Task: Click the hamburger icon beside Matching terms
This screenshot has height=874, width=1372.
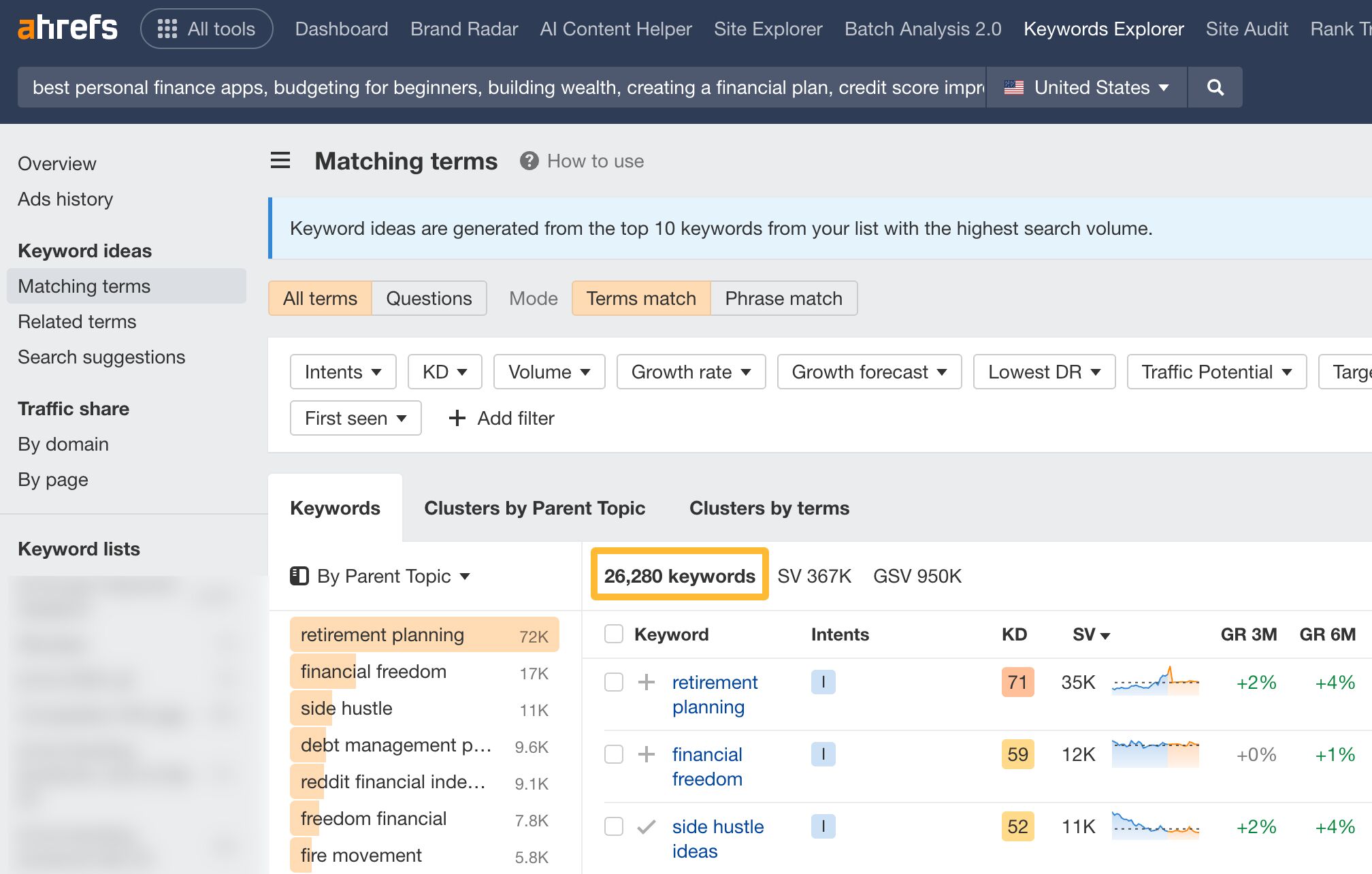Action: pyautogui.click(x=280, y=161)
